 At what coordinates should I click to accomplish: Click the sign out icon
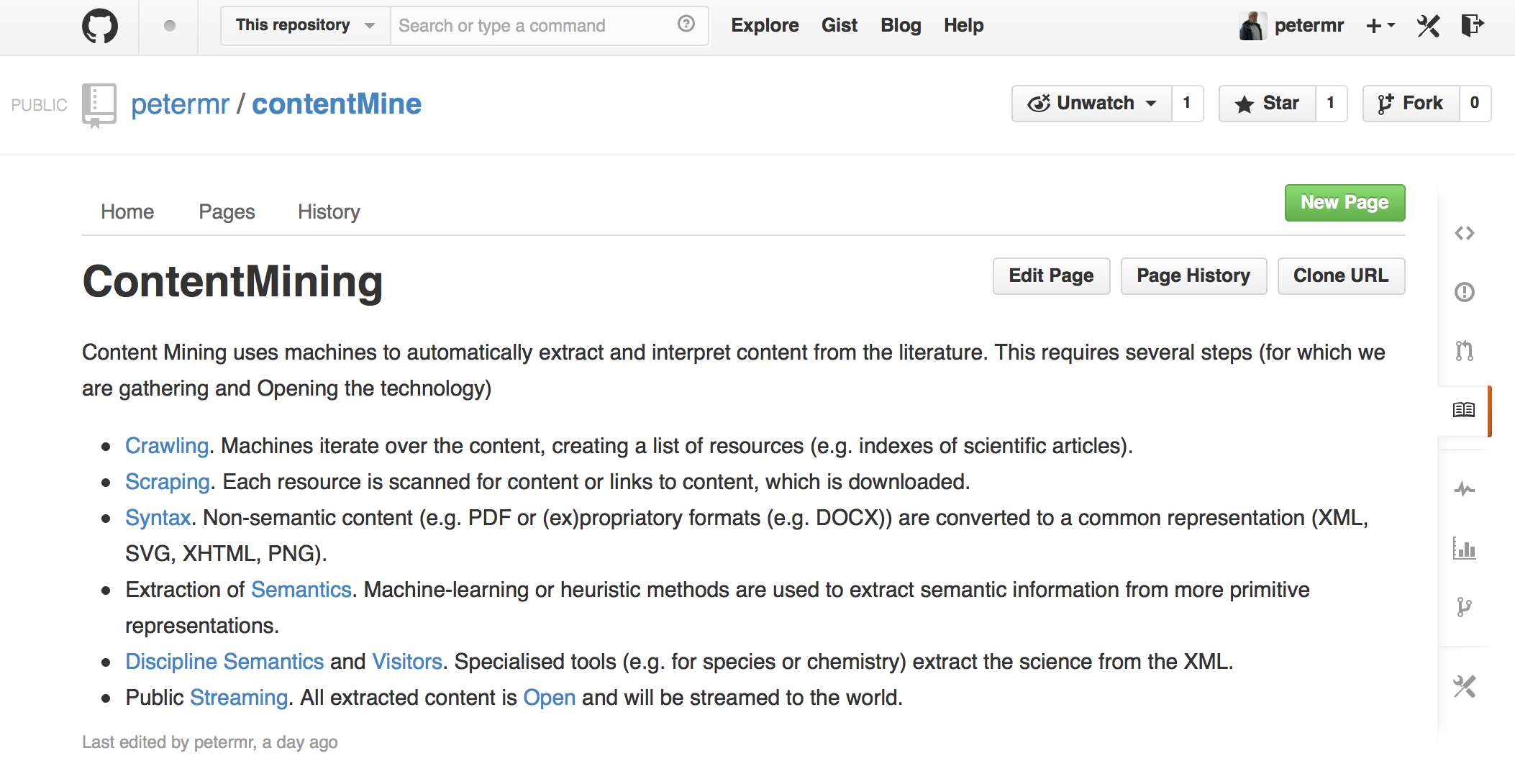[x=1472, y=26]
